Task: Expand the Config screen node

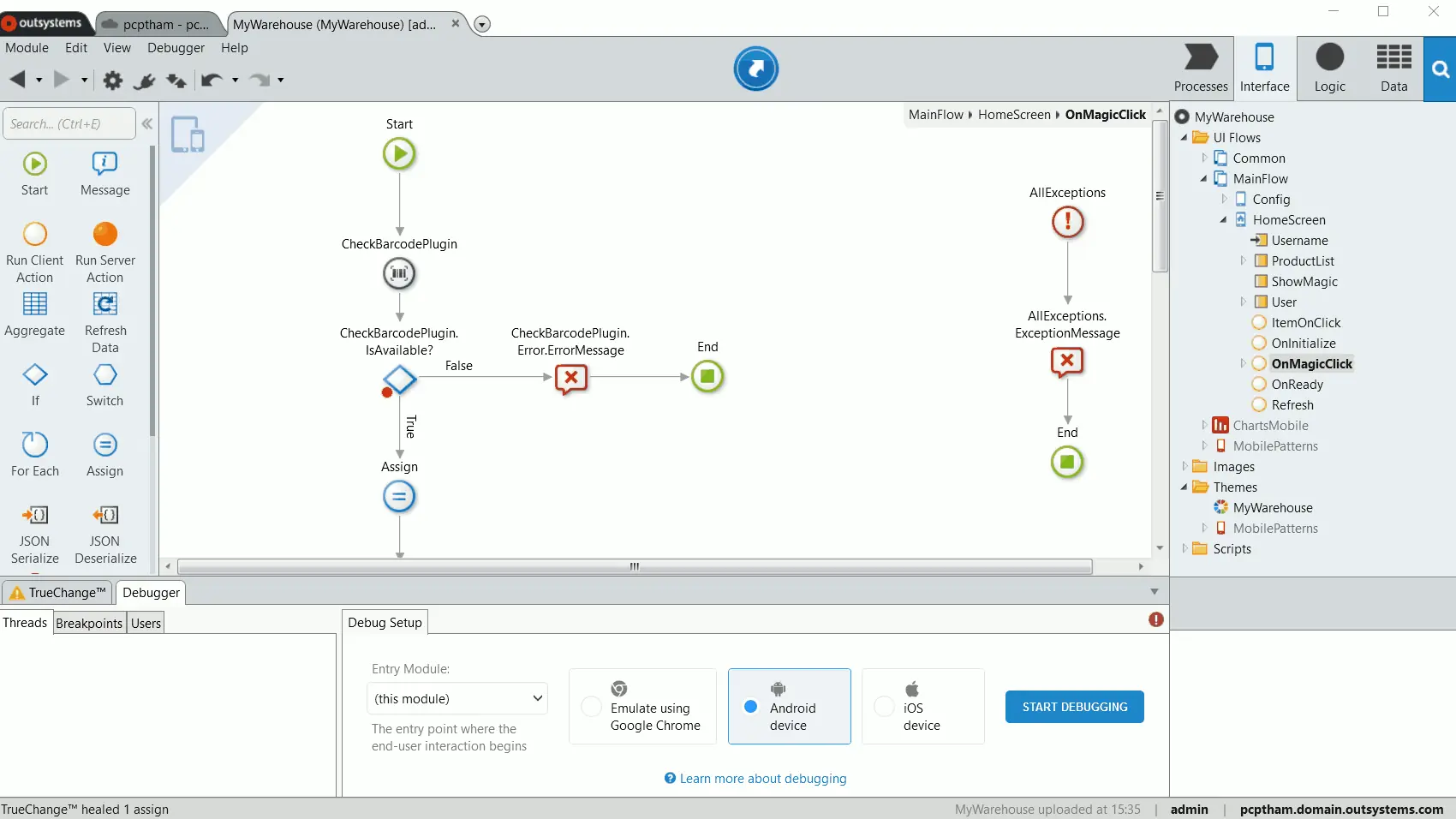Action: click(1224, 200)
